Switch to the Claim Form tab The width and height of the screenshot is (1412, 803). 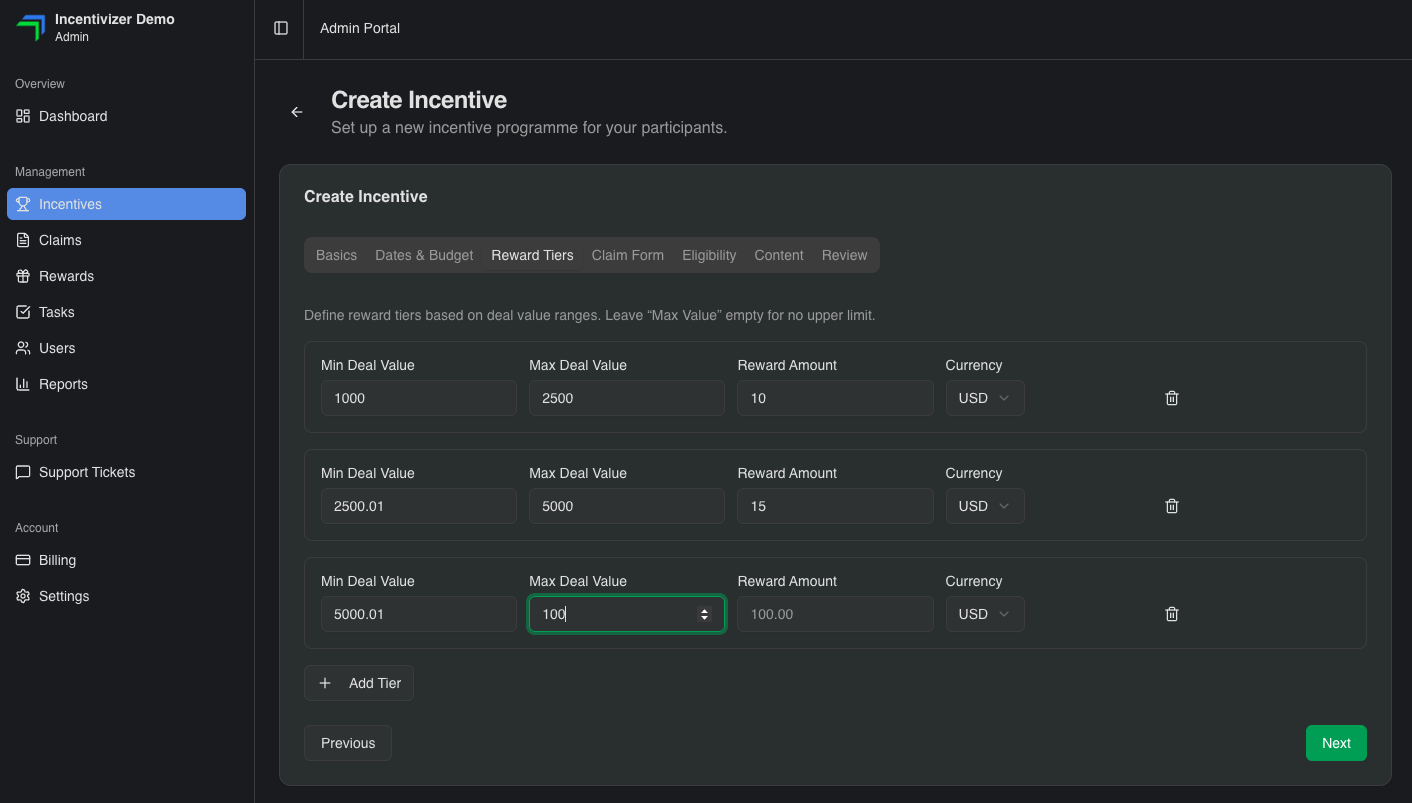(x=628, y=255)
